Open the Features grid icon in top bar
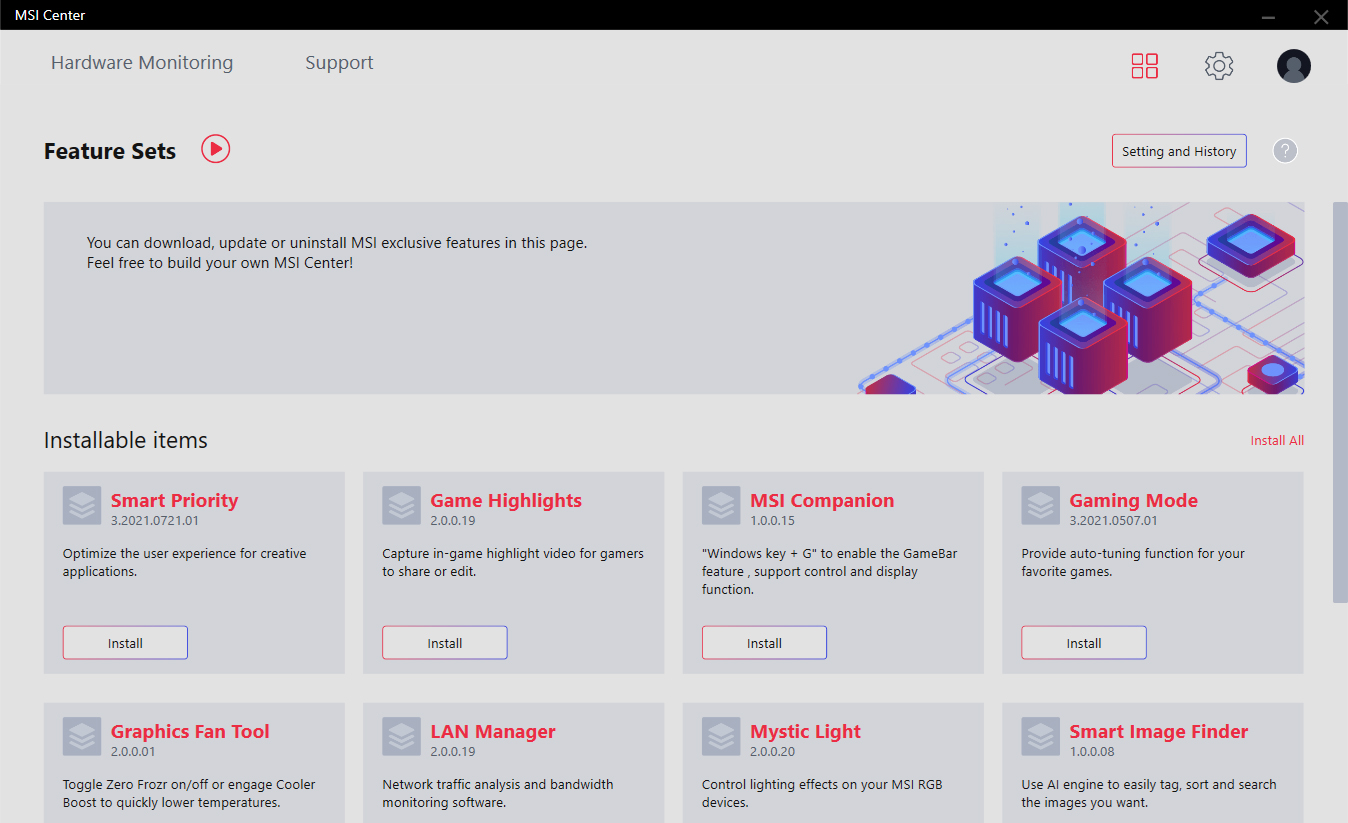Viewport: 1348px width, 823px height. point(1144,66)
